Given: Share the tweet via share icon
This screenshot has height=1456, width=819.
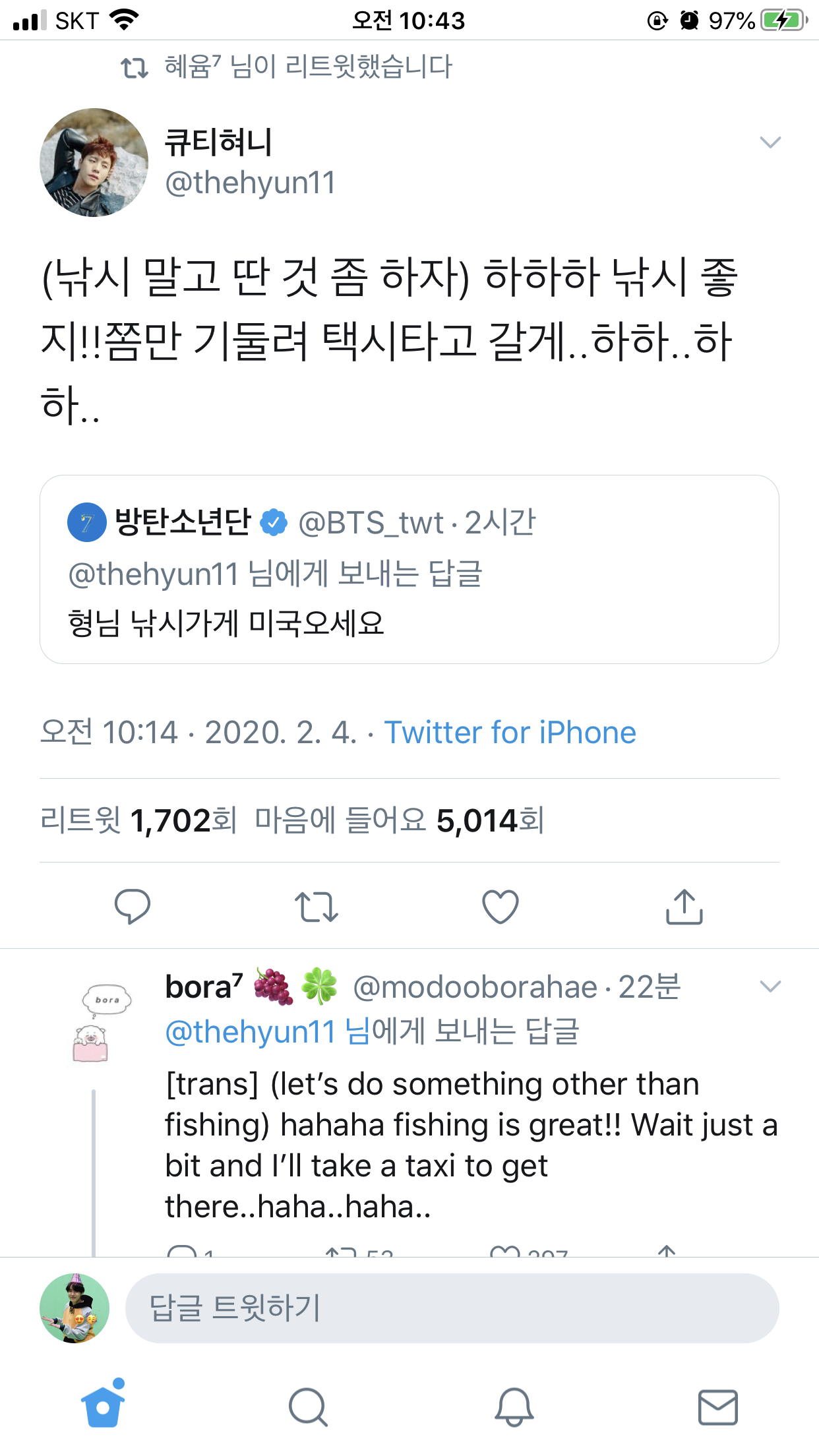Looking at the screenshot, I should 684,906.
